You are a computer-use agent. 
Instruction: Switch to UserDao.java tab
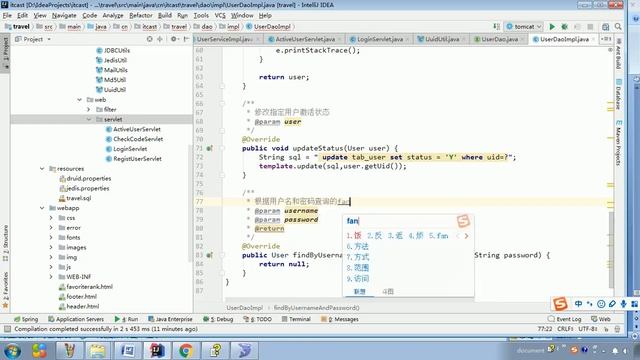tap(499, 39)
